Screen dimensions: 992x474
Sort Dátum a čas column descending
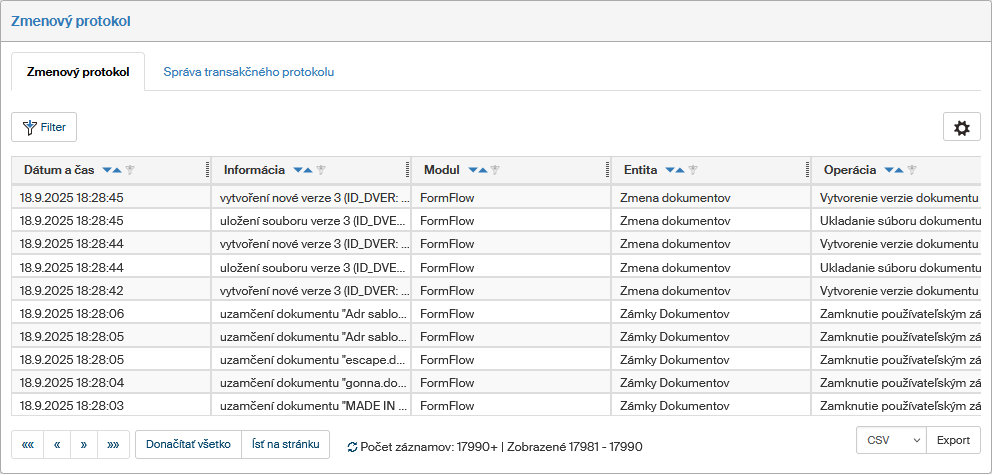tap(107, 170)
